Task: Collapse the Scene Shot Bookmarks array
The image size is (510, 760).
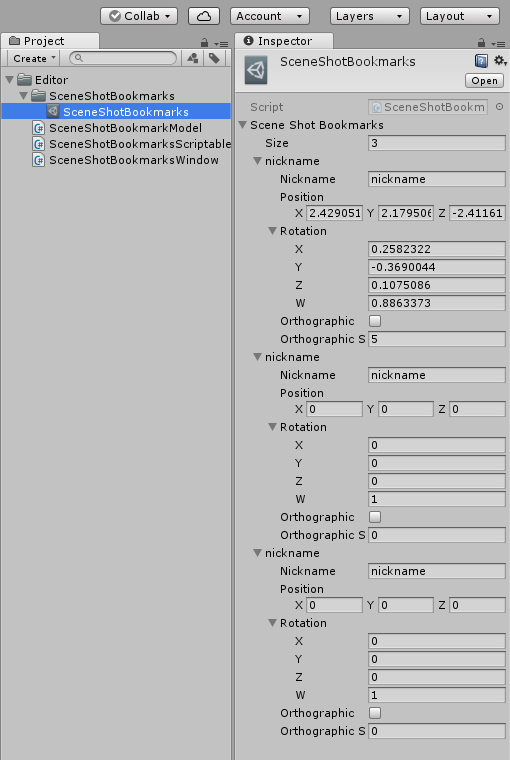Action: click(x=243, y=125)
